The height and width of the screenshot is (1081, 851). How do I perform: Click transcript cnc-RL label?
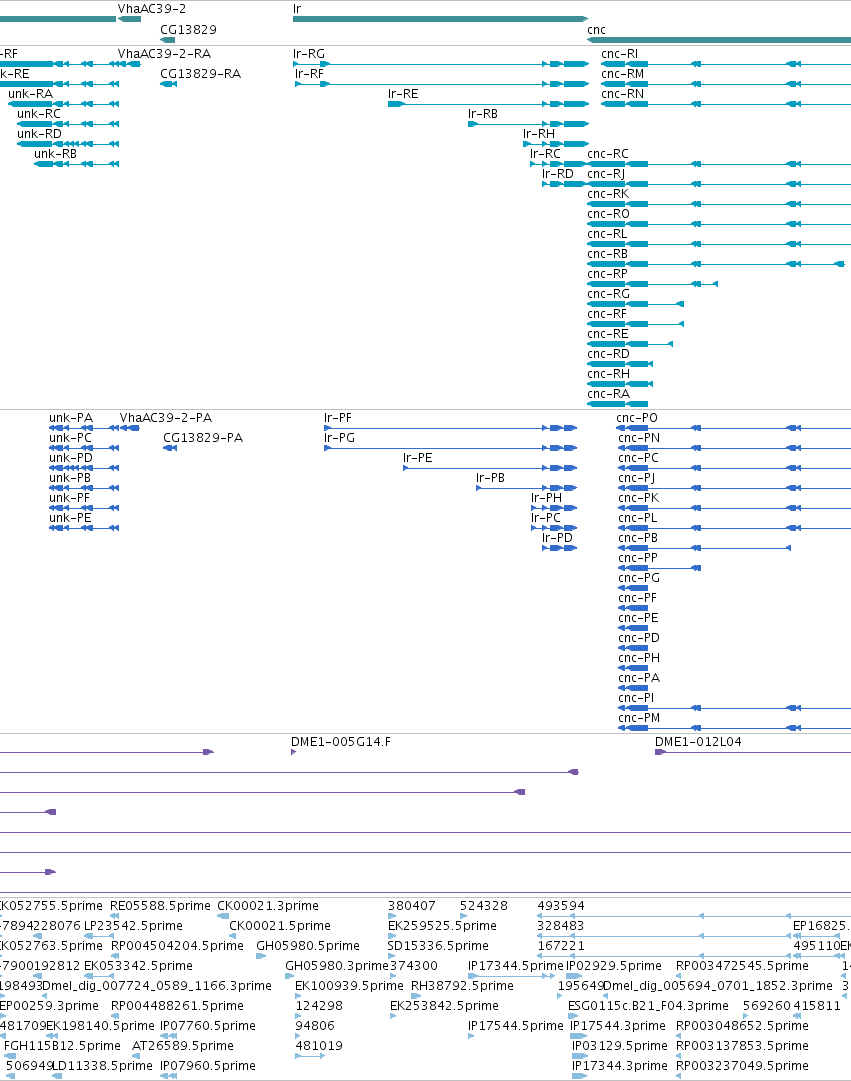(x=607, y=234)
